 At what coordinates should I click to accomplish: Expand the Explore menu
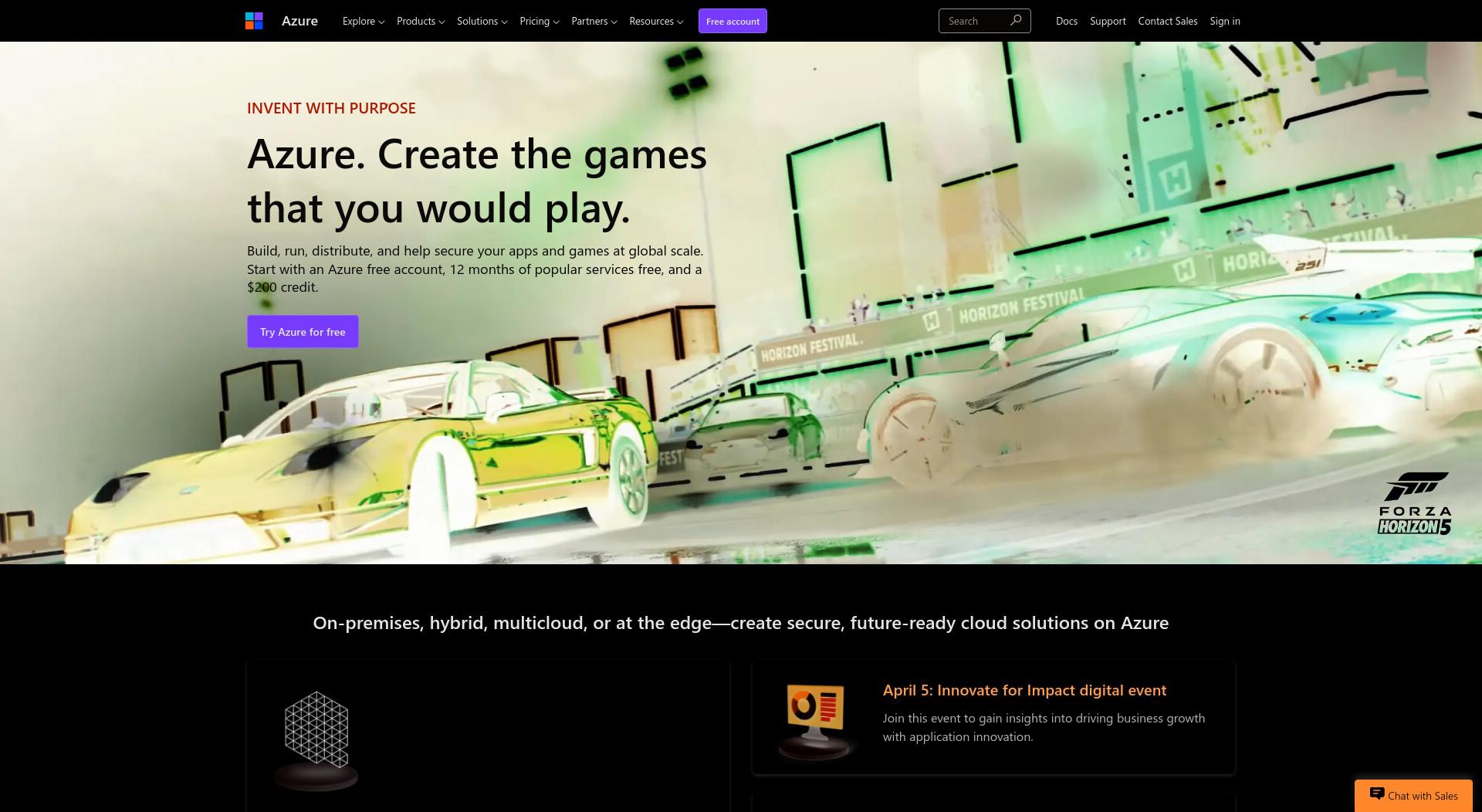pos(364,21)
